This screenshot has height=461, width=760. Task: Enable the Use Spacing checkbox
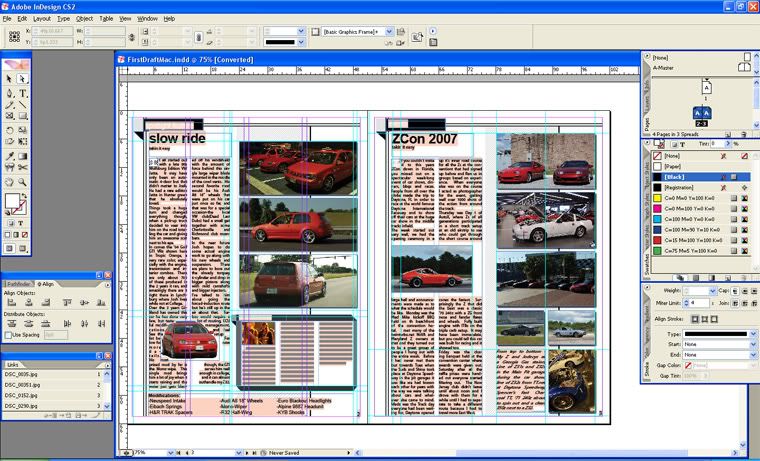point(8,334)
